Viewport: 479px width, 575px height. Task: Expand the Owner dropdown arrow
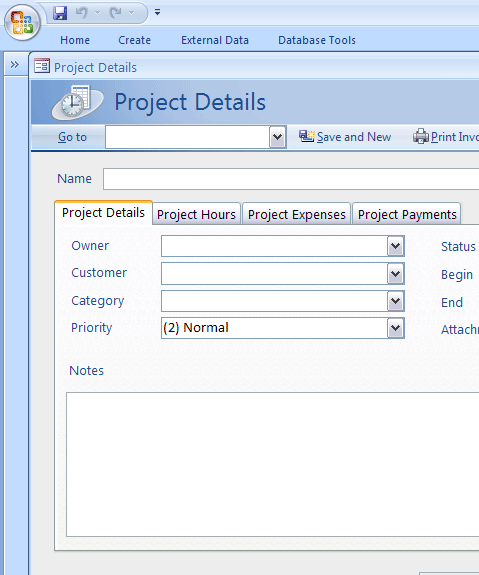pos(396,246)
